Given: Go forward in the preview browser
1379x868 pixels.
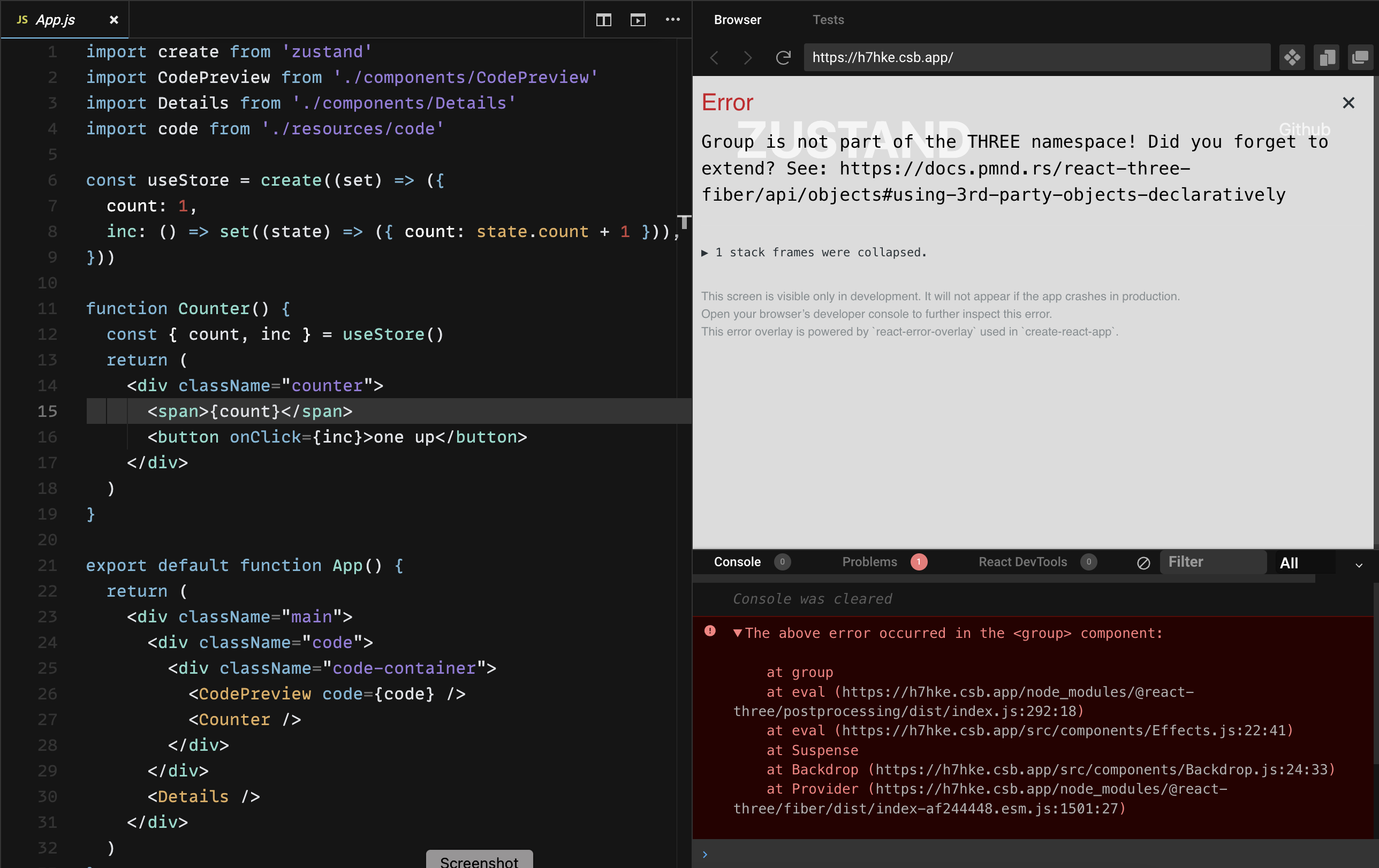Looking at the screenshot, I should [747, 57].
